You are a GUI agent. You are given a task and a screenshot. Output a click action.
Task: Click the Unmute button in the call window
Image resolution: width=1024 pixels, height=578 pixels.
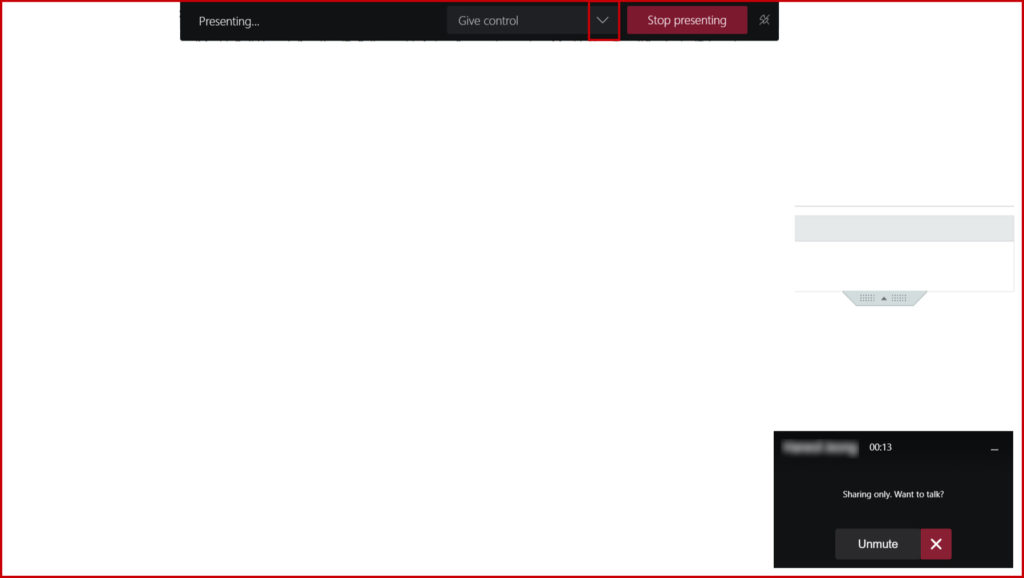(x=877, y=544)
